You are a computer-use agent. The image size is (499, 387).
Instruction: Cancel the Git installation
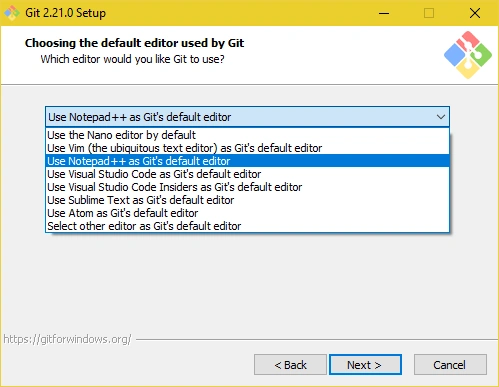(450, 365)
